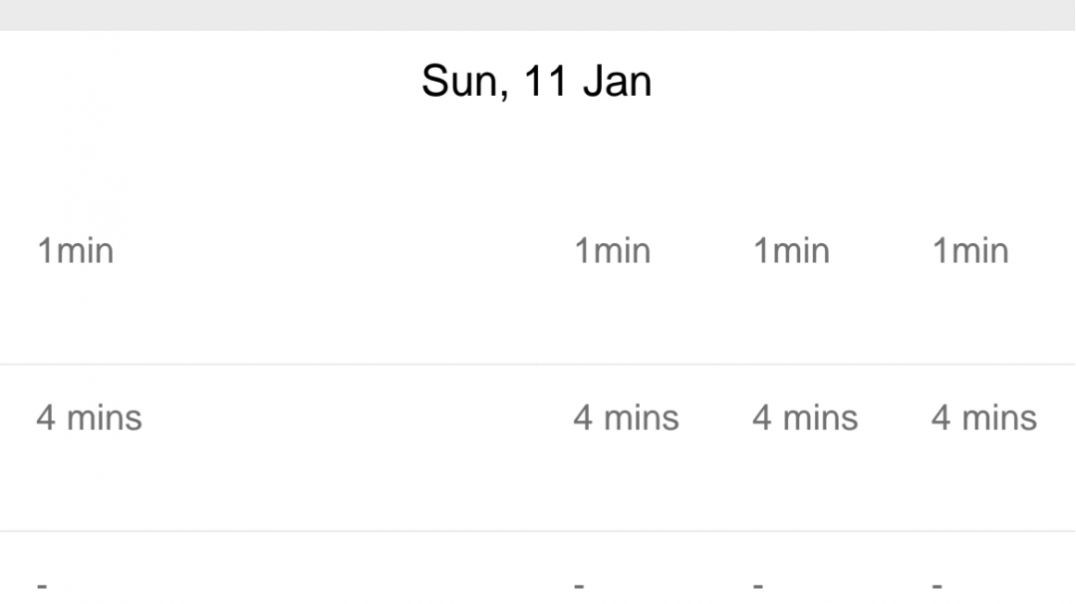Viewport: 1076px width, 604px height.
Task: Select the month Jan in the date heading
Action: tap(617, 81)
